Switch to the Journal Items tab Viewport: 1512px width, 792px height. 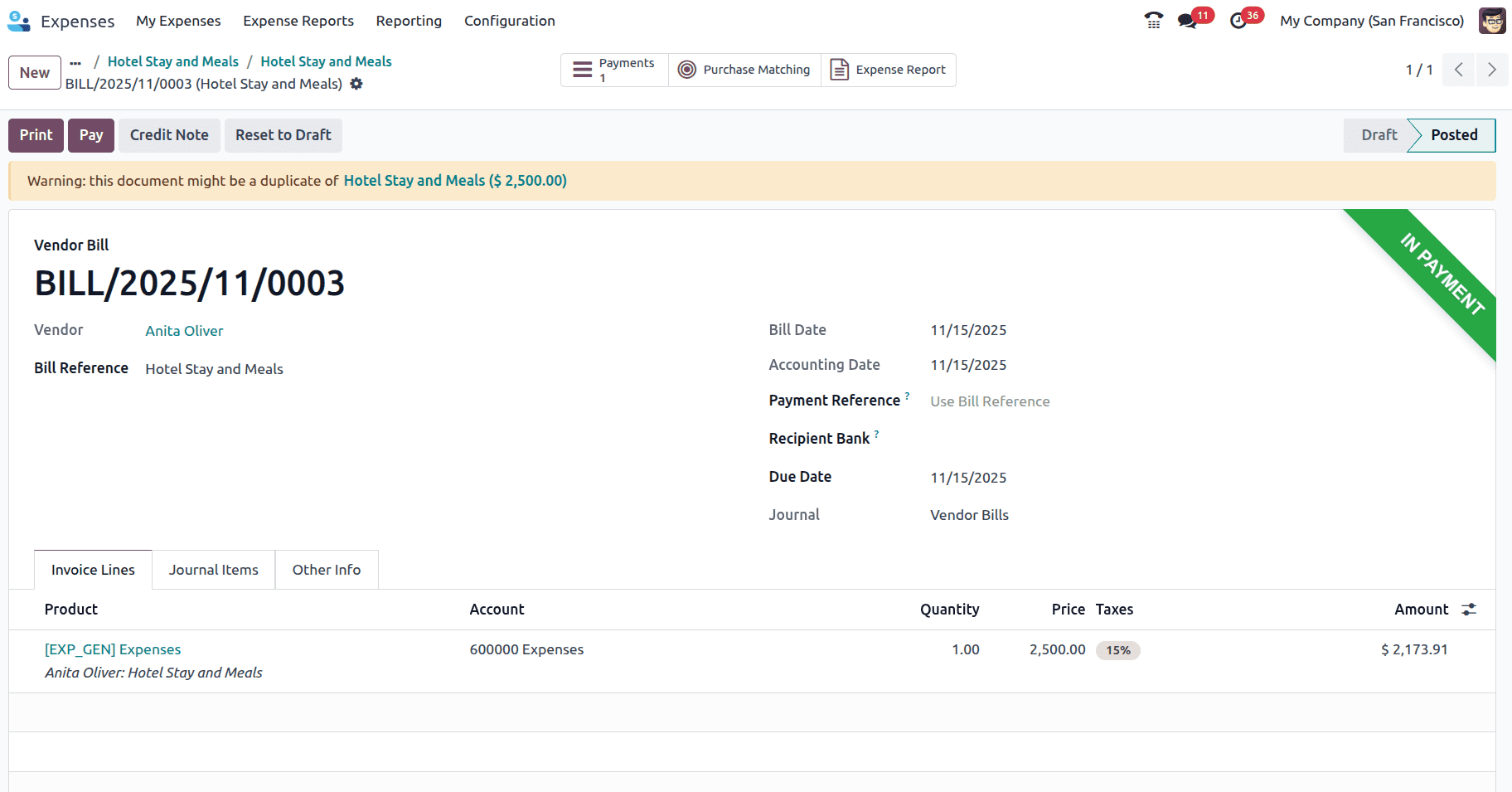click(213, 570)
